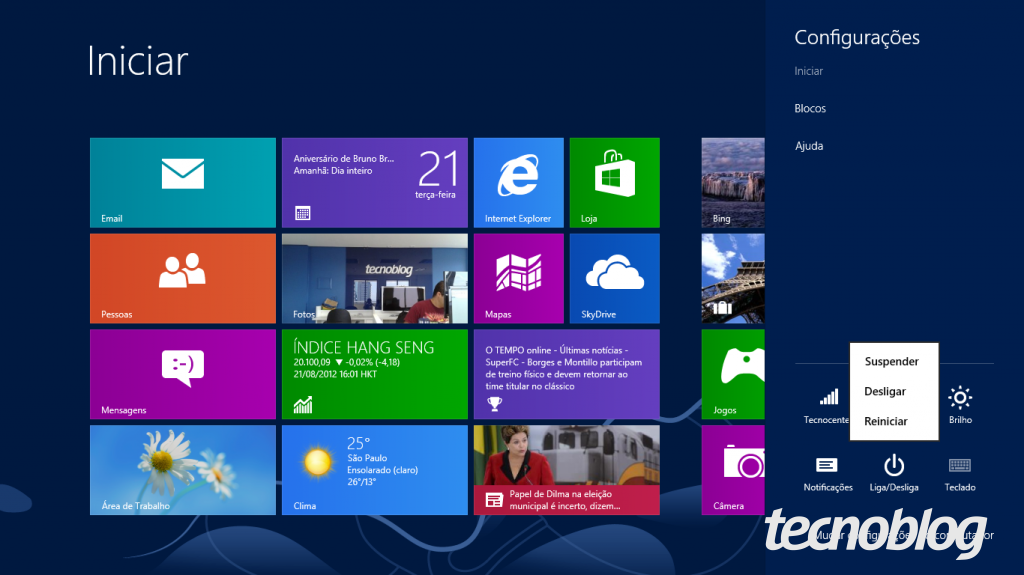
Task: Launch Internet Explorer tile
Action: click(x=519, y=182)
